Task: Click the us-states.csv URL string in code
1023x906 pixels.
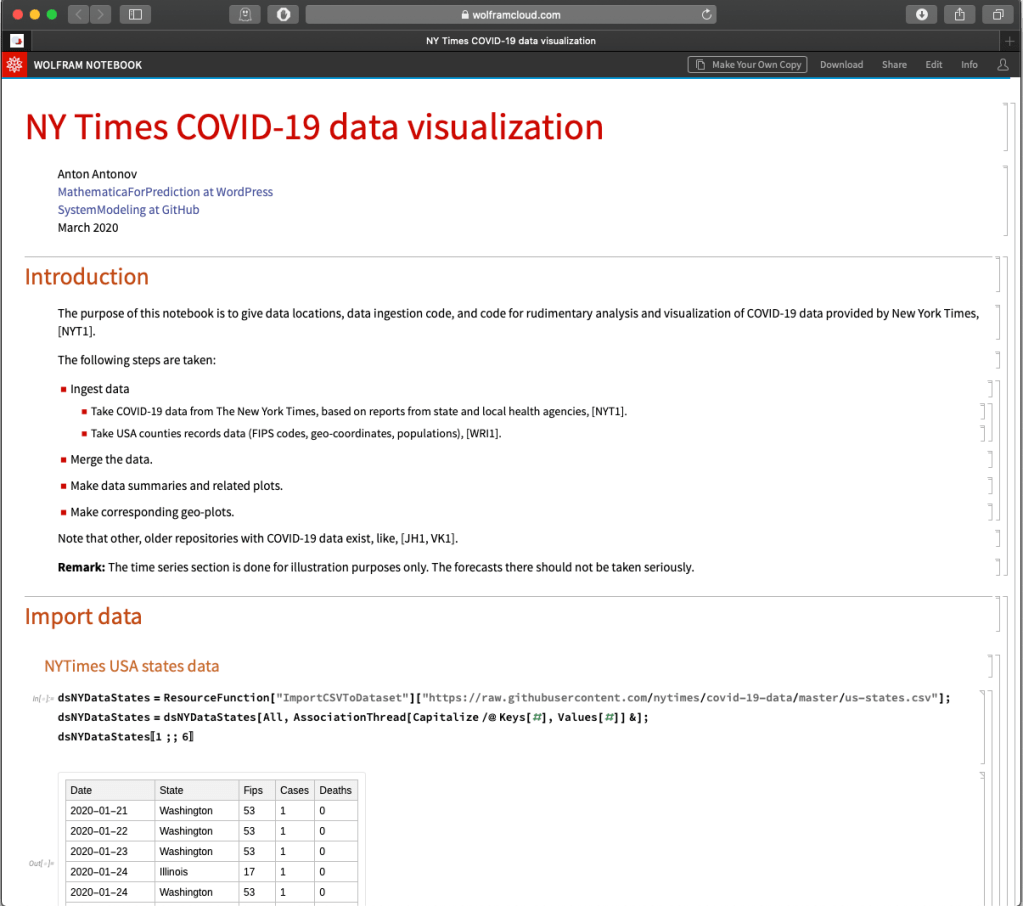Action: (680, 697)
